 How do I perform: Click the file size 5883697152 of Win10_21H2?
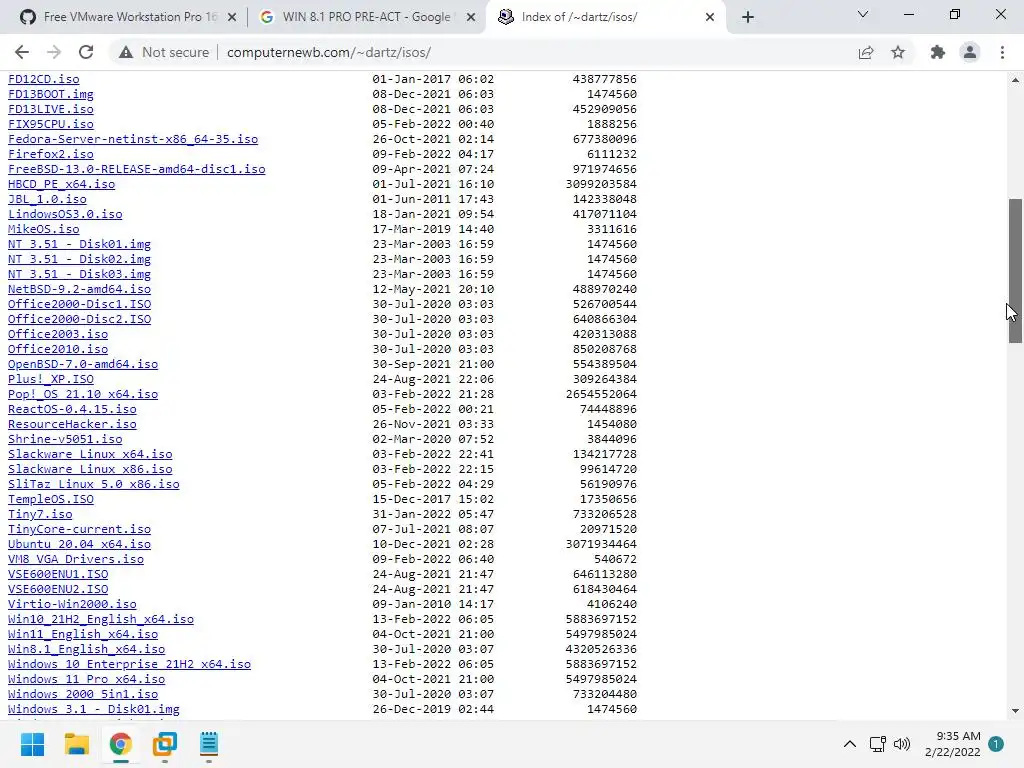(601, 620)
